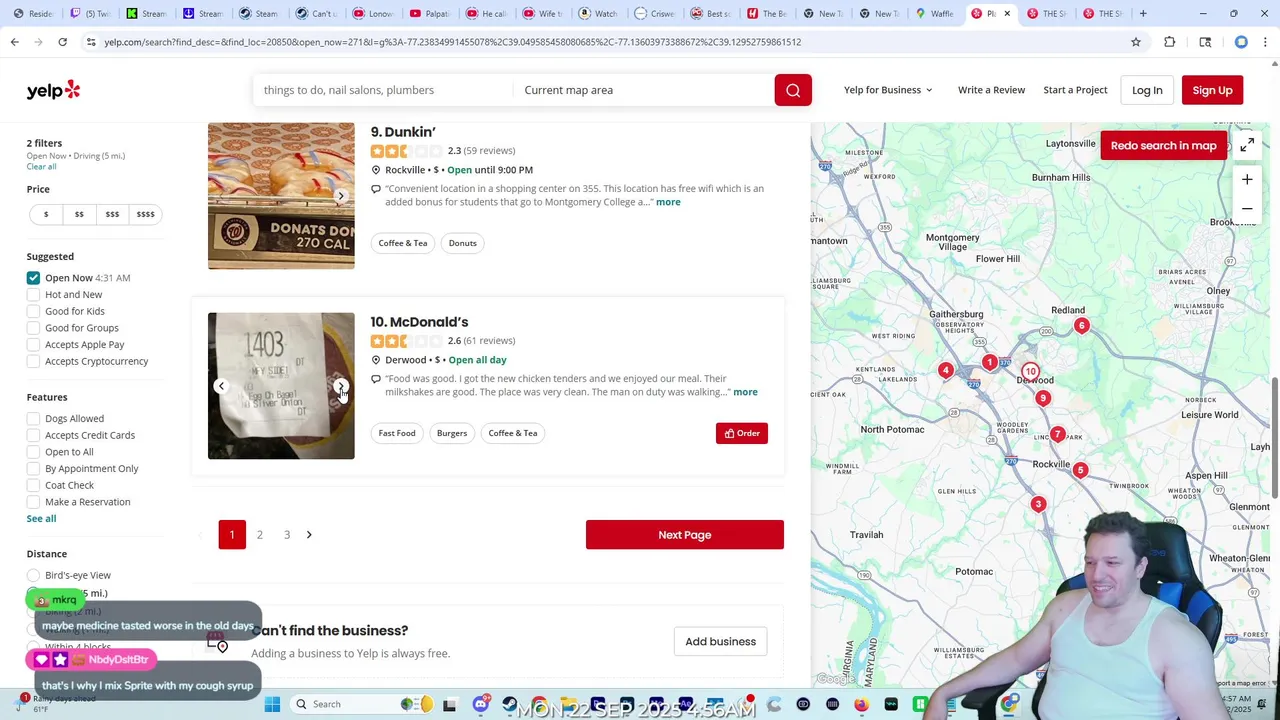The width and height of the screenshot is (1280, 720).
Task: Enable Make a Reservation feature
Action: point(34,502)
